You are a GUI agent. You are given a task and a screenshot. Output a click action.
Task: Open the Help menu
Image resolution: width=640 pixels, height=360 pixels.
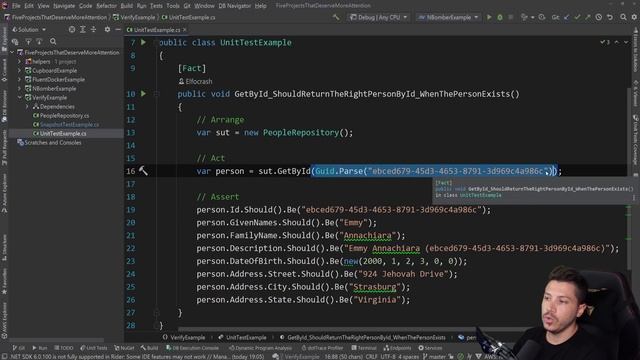[260, 6]
